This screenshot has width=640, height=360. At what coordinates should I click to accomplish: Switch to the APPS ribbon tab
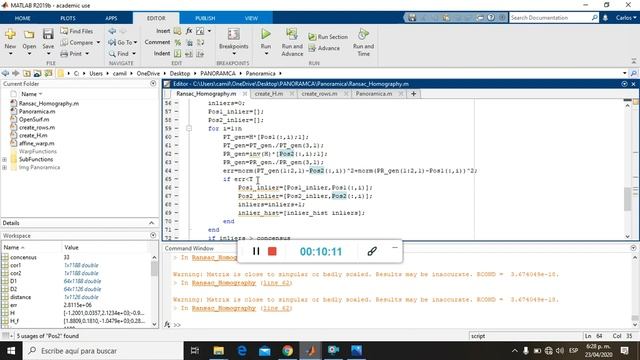tap(111, 18)
